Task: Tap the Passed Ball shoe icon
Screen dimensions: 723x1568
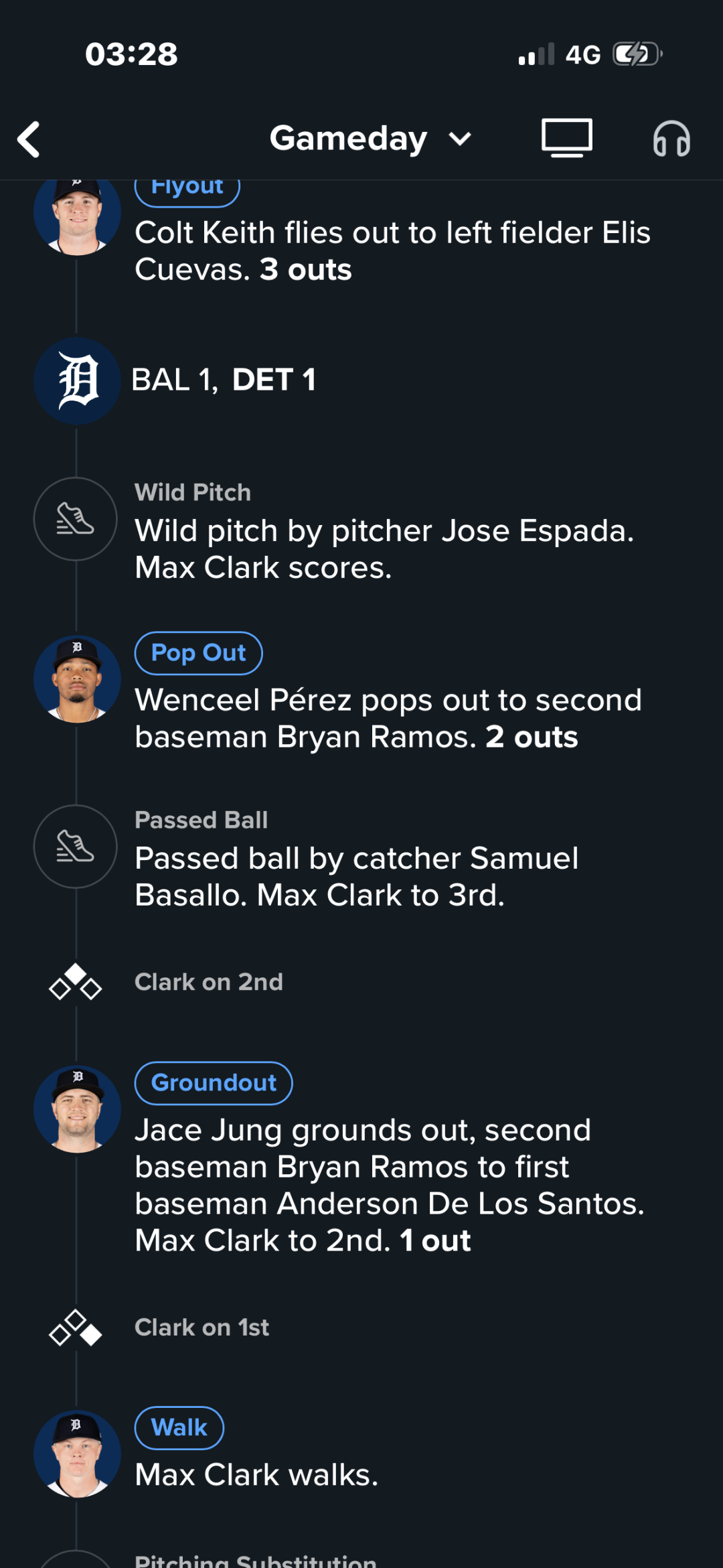Action: click(76, 847)
